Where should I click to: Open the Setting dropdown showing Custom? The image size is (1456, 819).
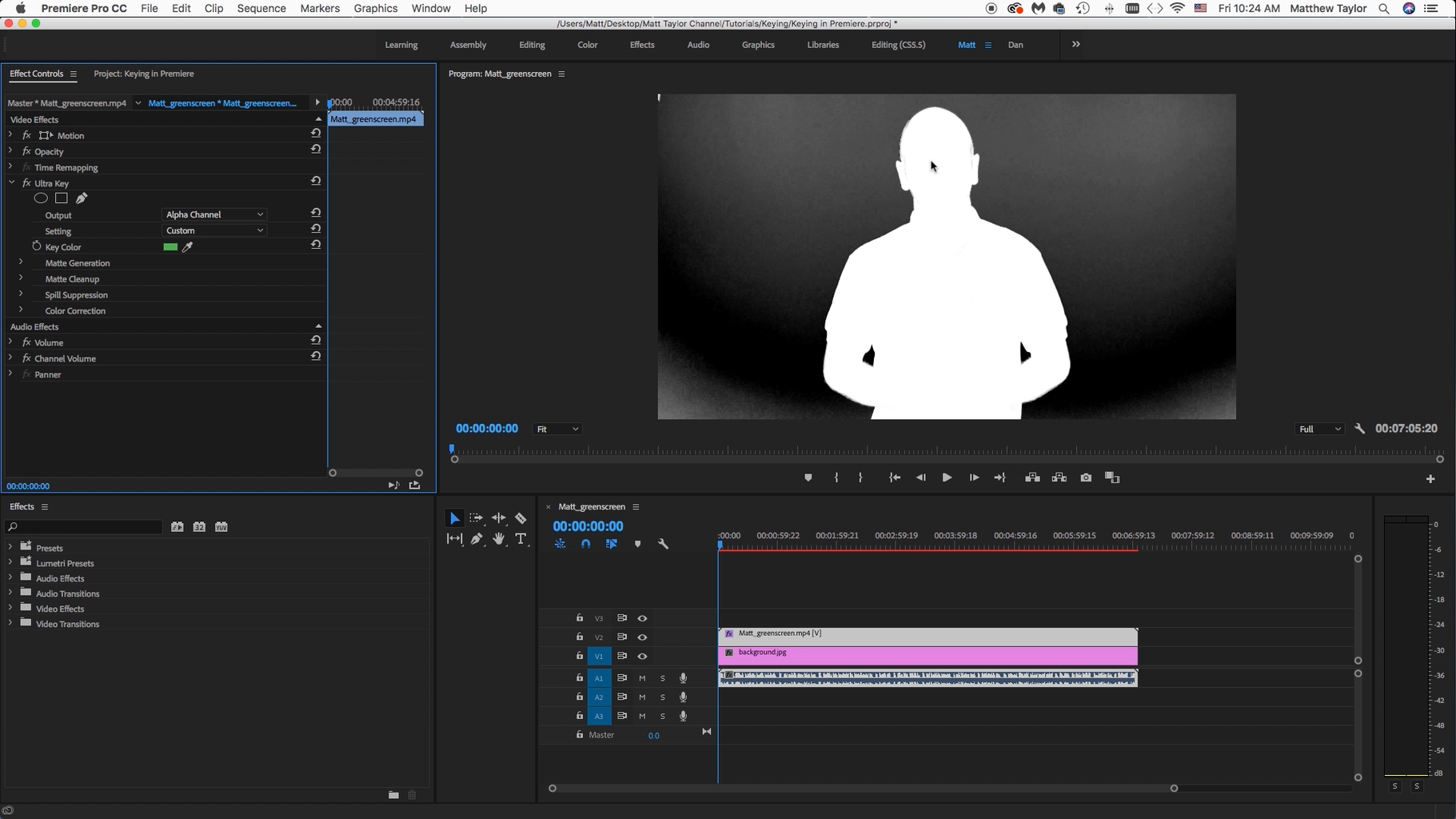click(213, 230)
